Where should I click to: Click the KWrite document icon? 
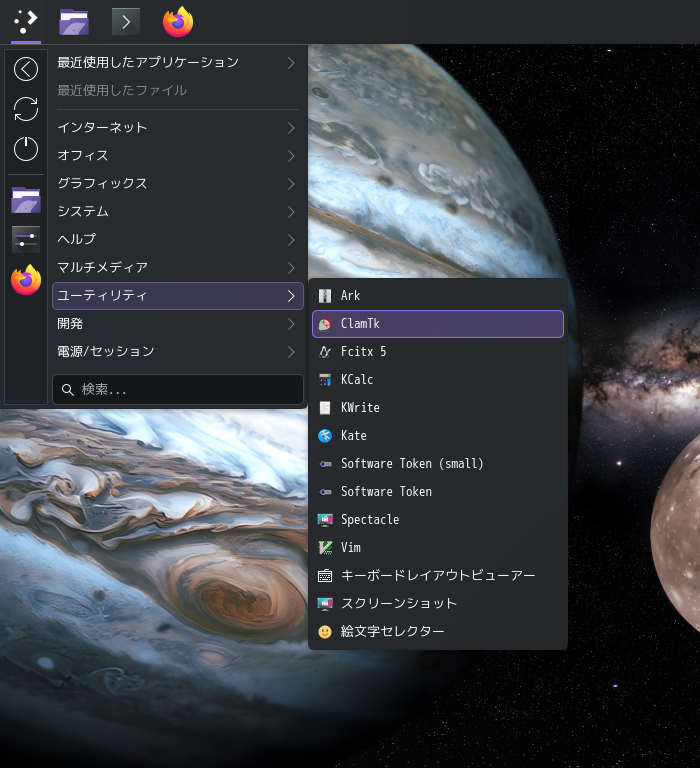coord(325,408)
